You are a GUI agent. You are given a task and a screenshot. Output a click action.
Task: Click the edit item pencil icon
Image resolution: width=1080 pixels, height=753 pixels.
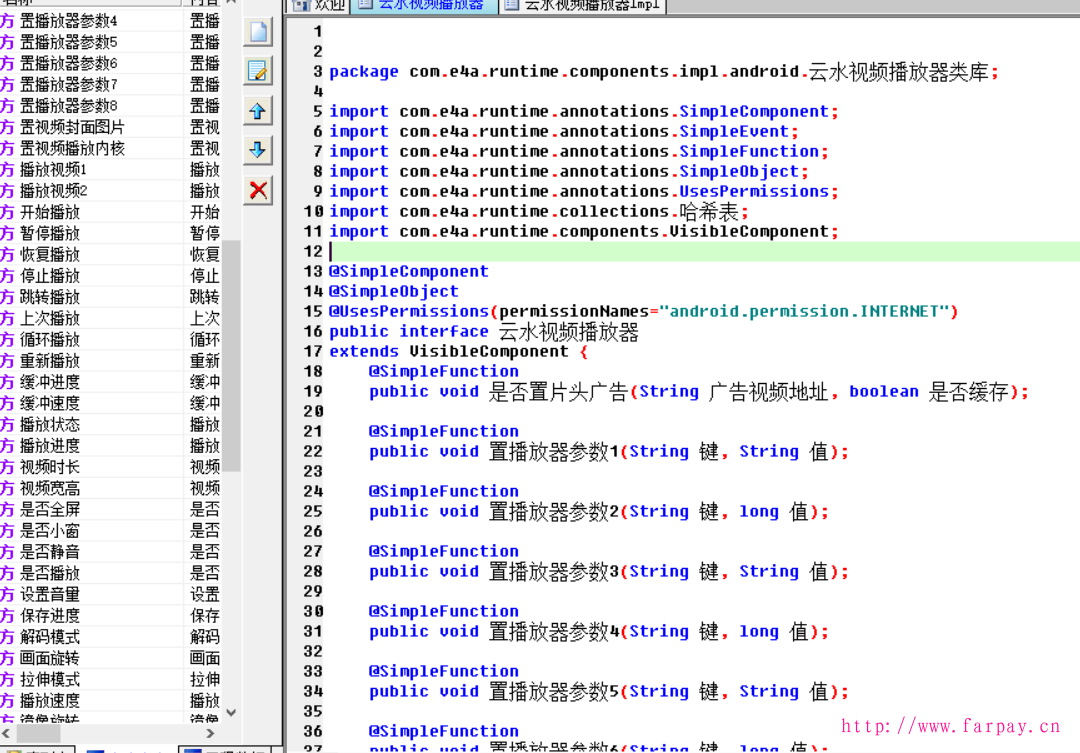tap(259, 71)
